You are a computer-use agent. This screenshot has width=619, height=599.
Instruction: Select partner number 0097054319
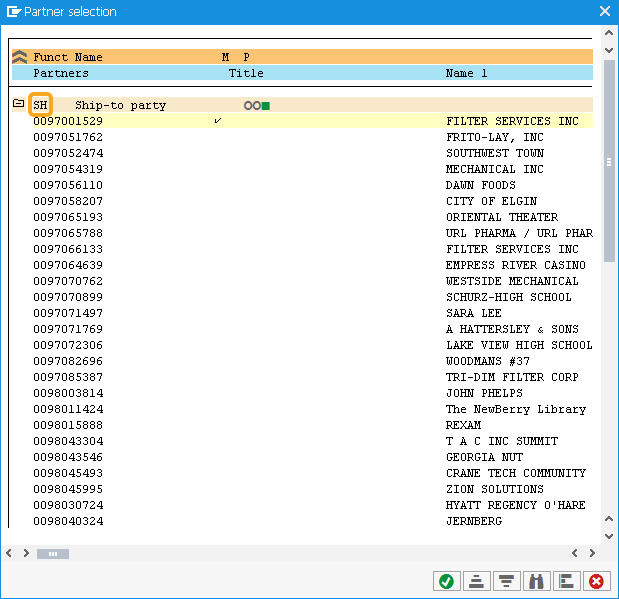click(x=68, y=169)
